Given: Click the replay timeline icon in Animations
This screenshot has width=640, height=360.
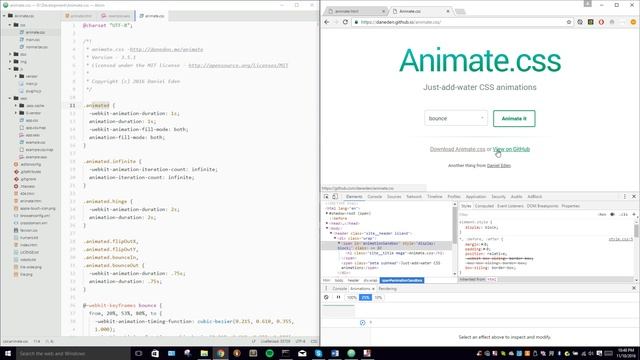Looking at the screenshot, I should [x=362, y=322].
